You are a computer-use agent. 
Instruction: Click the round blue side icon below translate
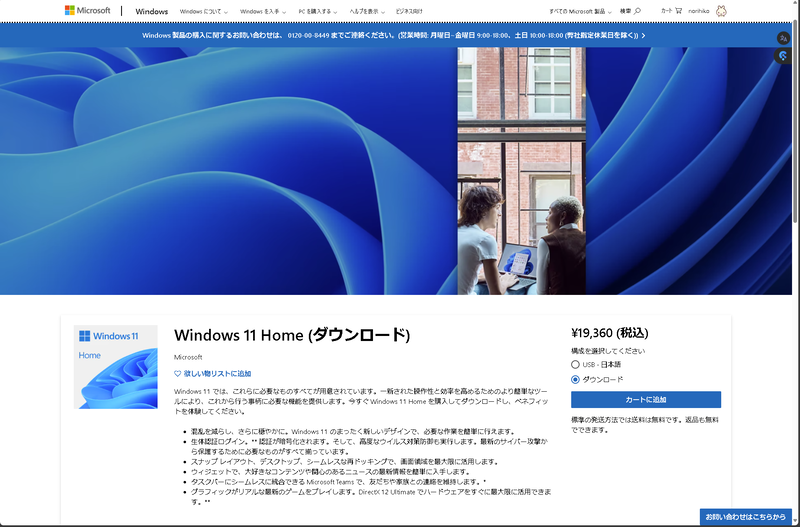coord(783,56)
